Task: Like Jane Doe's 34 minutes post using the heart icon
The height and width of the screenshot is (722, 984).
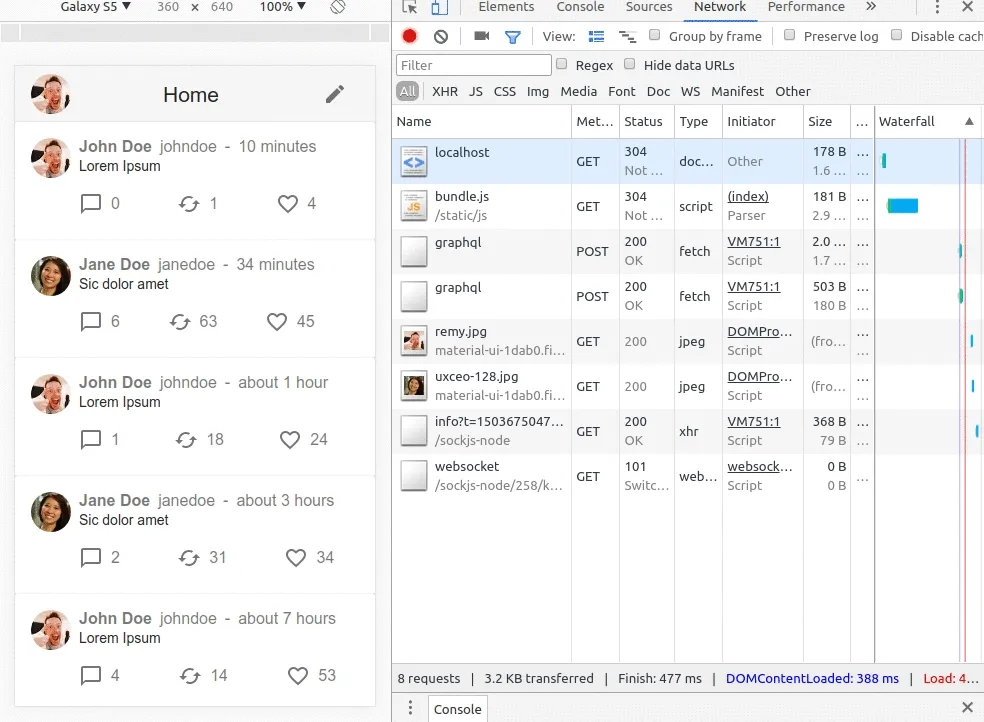Action: pyautogui.click(x=277, y=321)
